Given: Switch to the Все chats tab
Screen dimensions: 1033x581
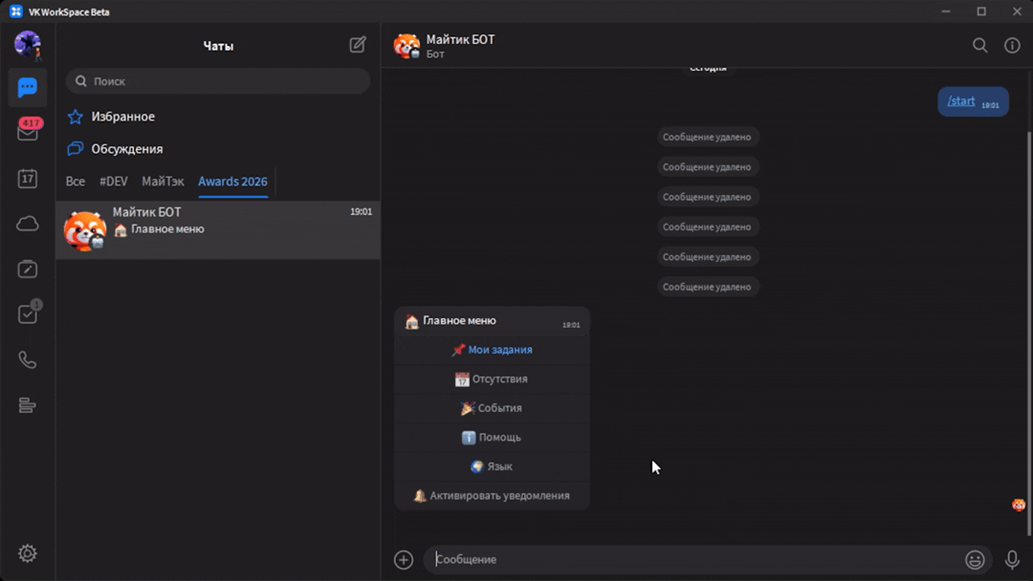Looking at the screenshot, I should click(75, 181).
